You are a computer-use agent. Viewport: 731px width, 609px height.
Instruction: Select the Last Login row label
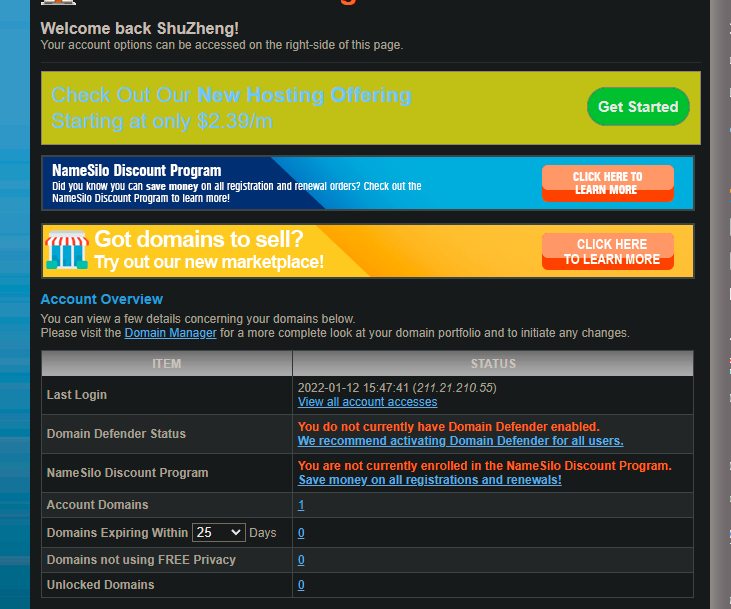click(x=76, y=395)
